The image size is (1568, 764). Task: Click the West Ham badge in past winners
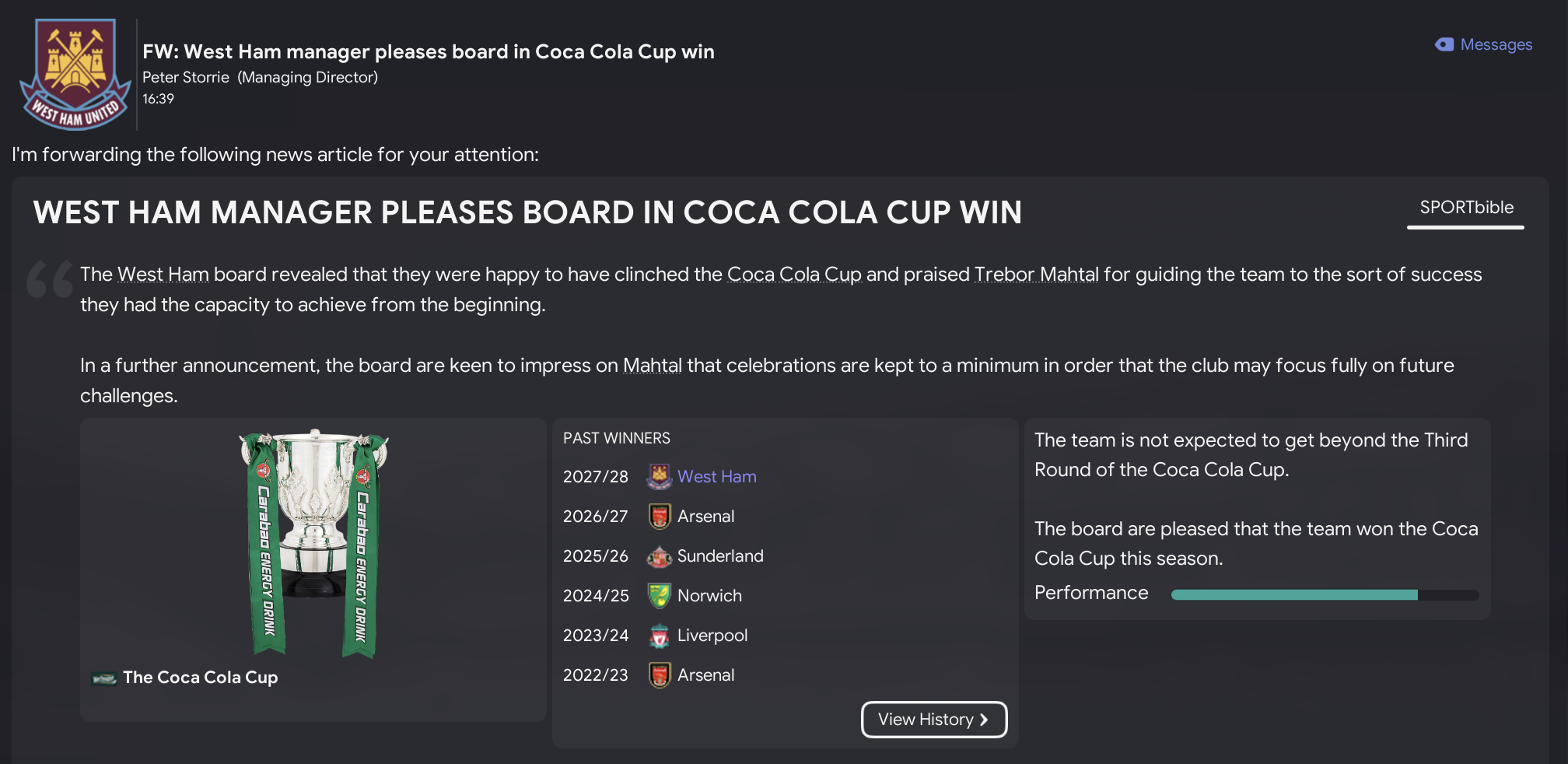click(659, 476)
